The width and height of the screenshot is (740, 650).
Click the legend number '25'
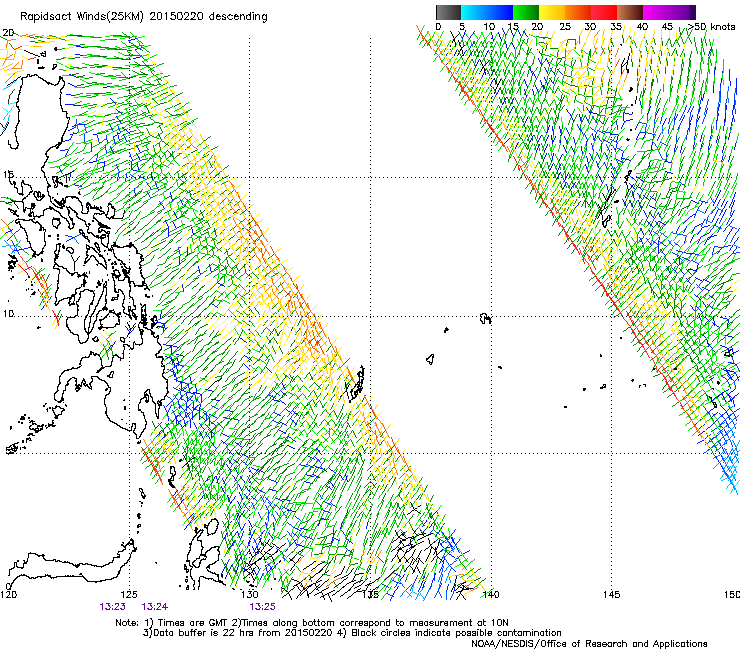pos(565,27)
